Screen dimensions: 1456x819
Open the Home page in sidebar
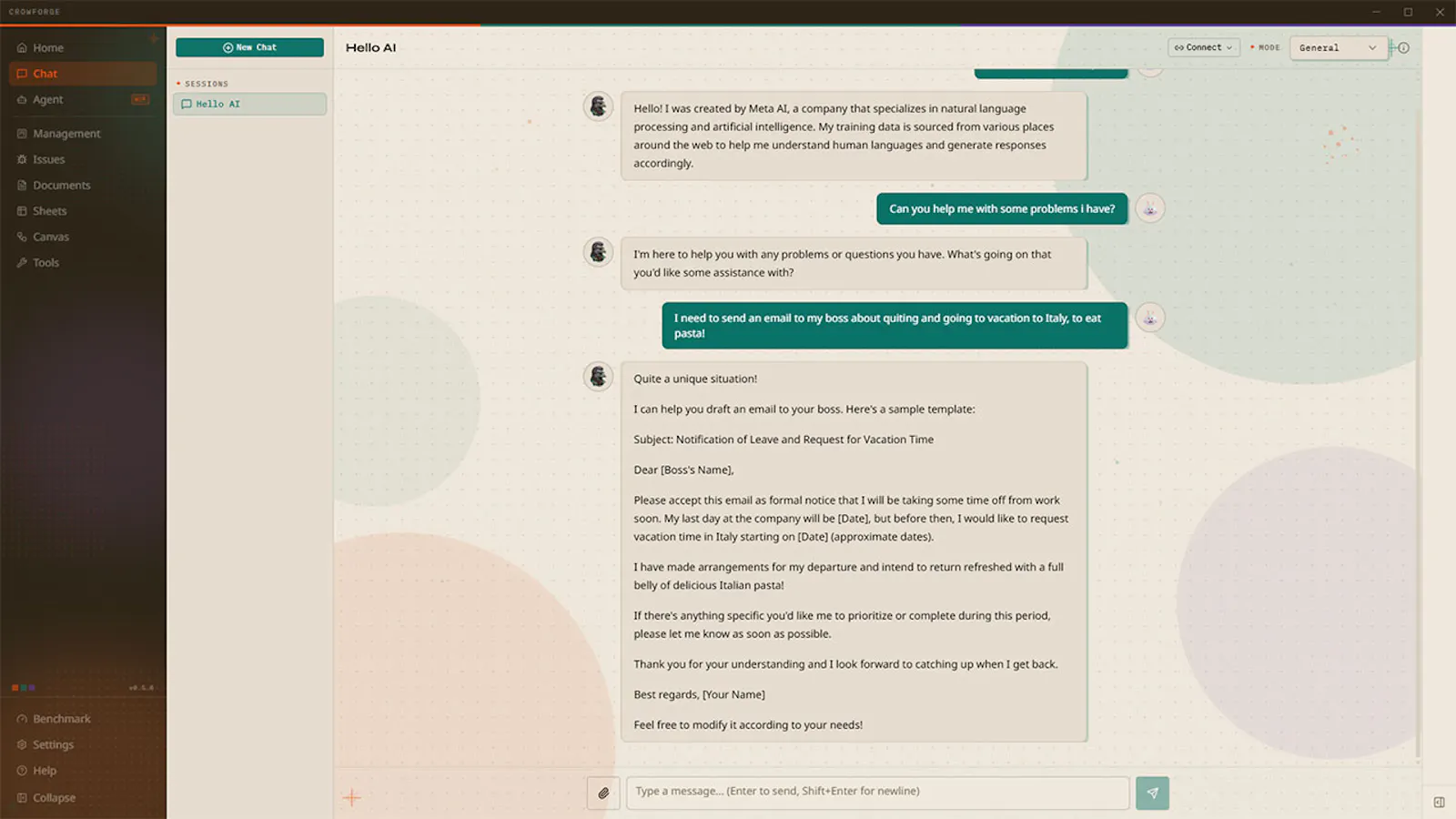[82, 47]
